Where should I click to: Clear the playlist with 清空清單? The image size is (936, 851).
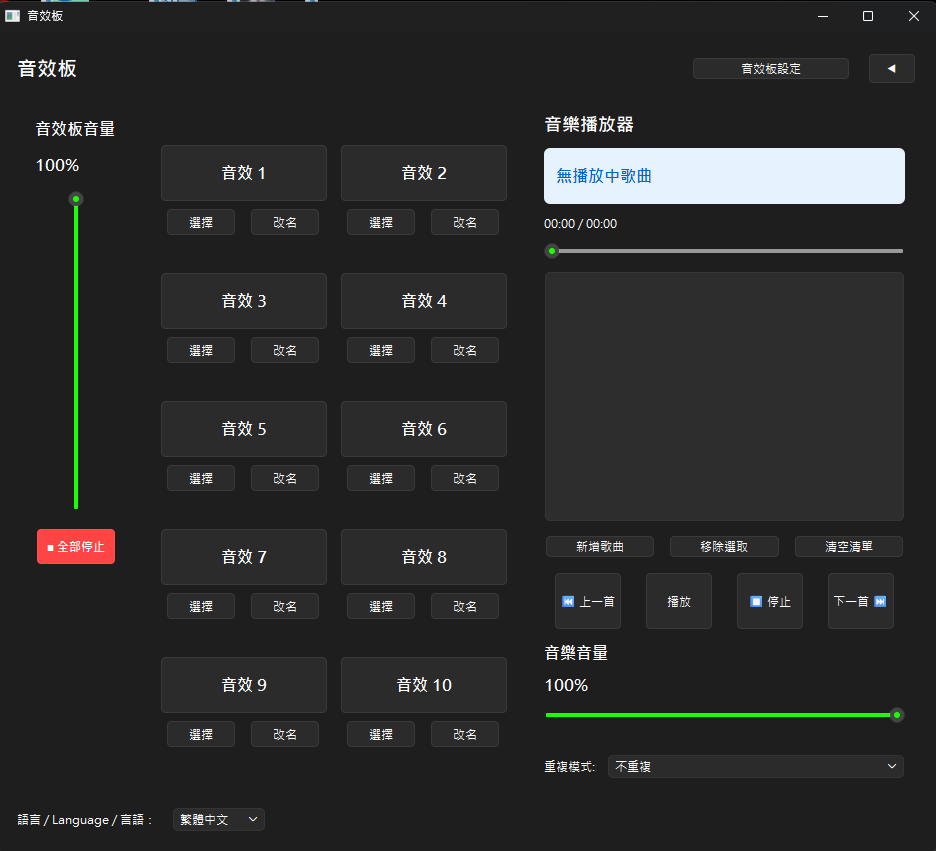[x=848, y=547]
